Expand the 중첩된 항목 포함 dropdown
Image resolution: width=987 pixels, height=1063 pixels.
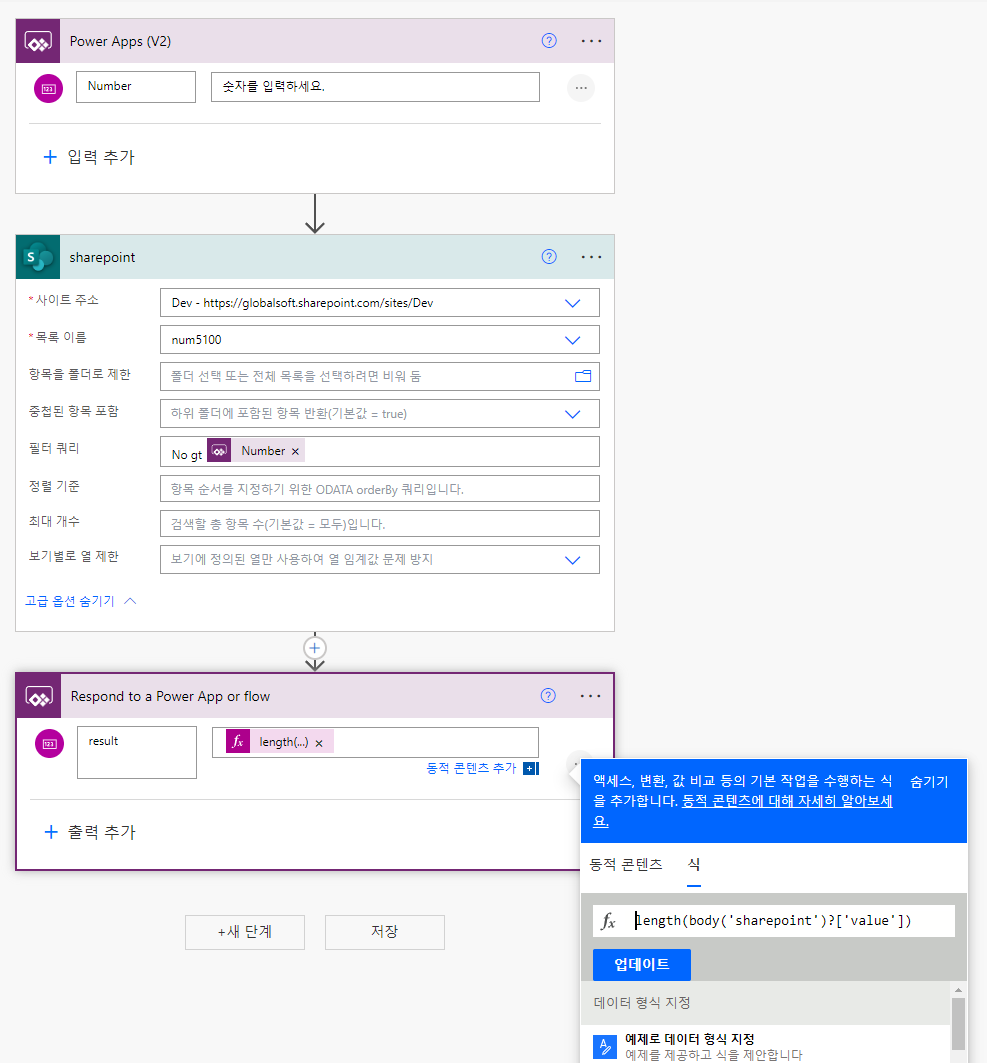[573, 414]
